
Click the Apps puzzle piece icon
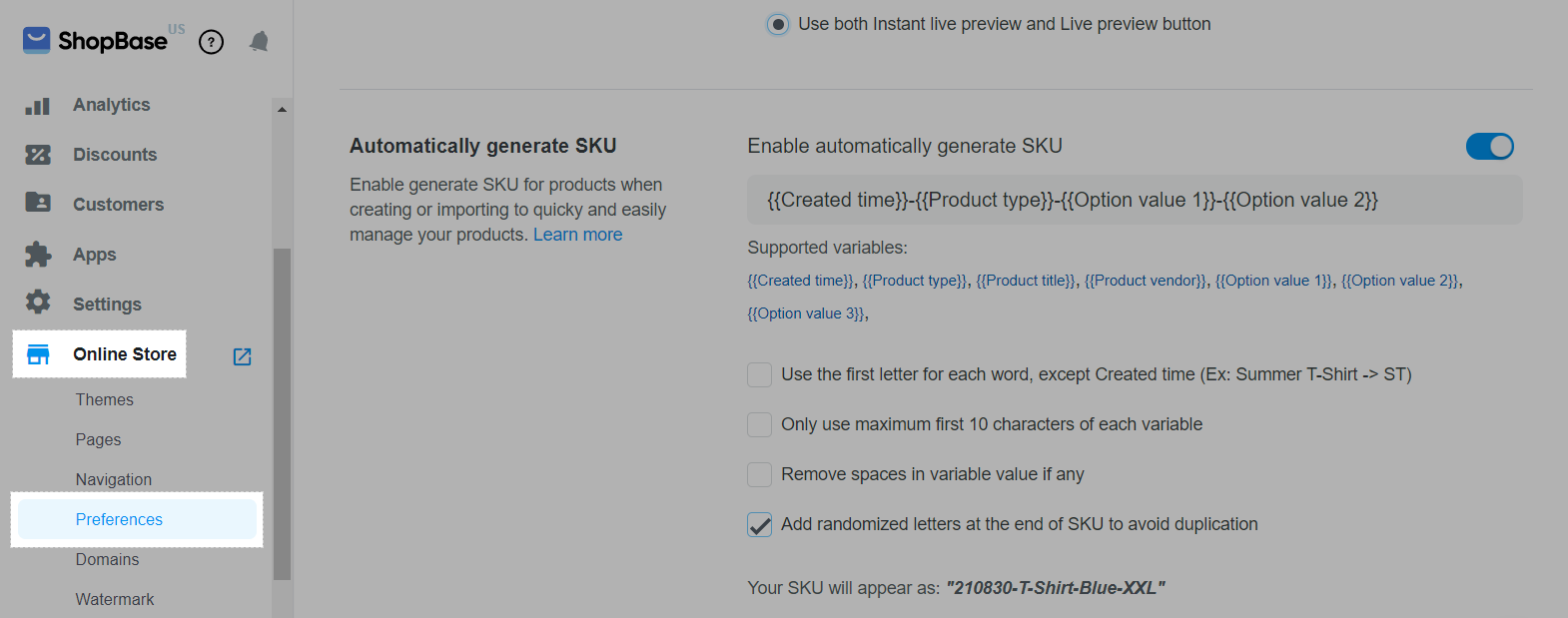(38, 254)
